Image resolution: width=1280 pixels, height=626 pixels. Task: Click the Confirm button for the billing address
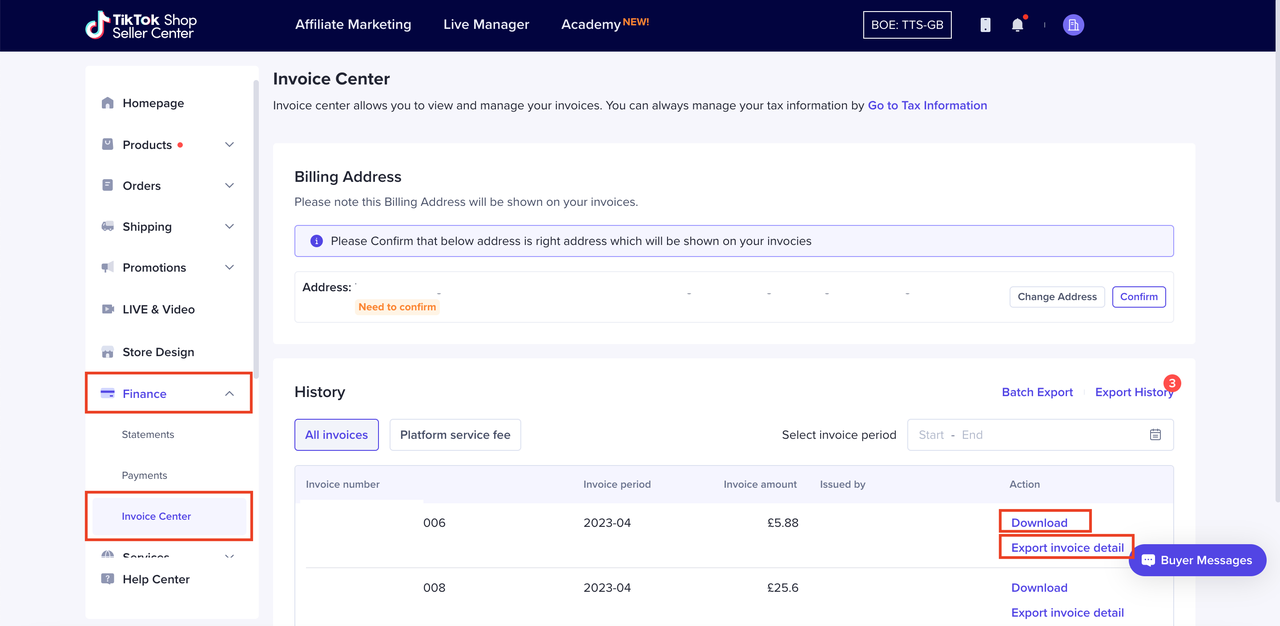coord(1139,296)
